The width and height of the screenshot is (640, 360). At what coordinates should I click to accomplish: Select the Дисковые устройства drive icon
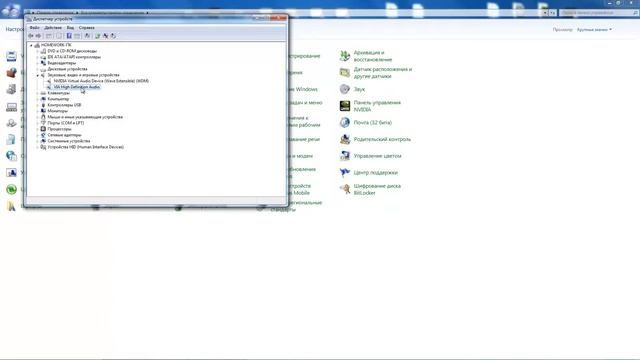coord(43,69)
